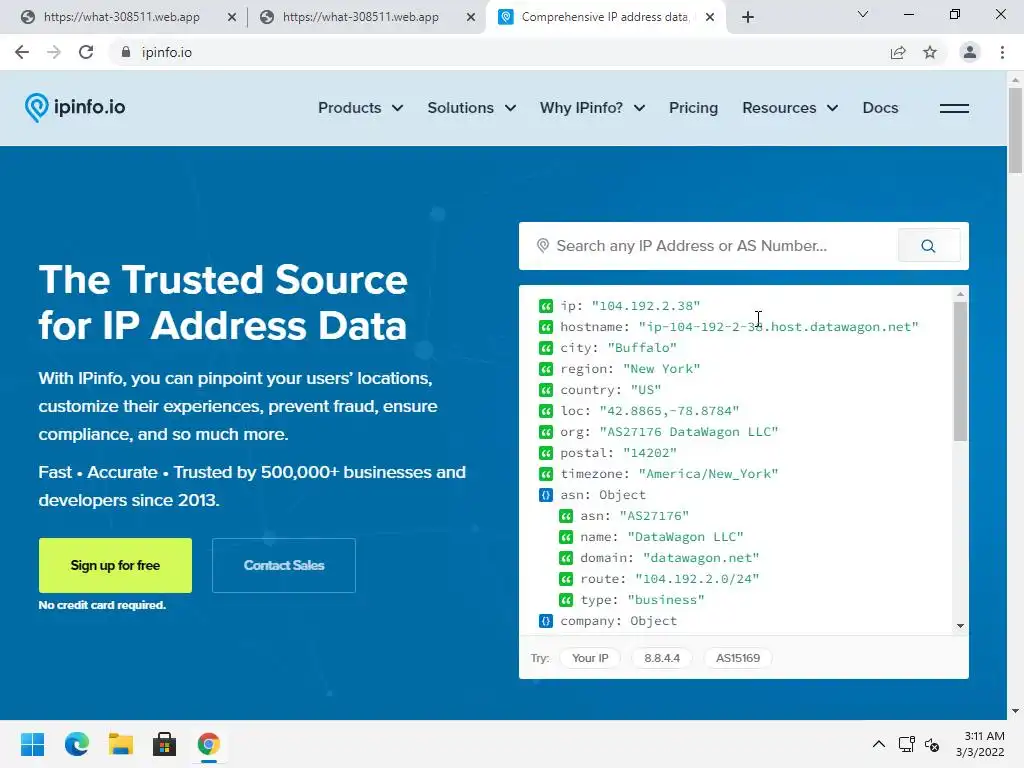Viewport: 1024px width, 768px height.
Task: Switch to second what-308511.web.app tab
Action: pos(360,17)
